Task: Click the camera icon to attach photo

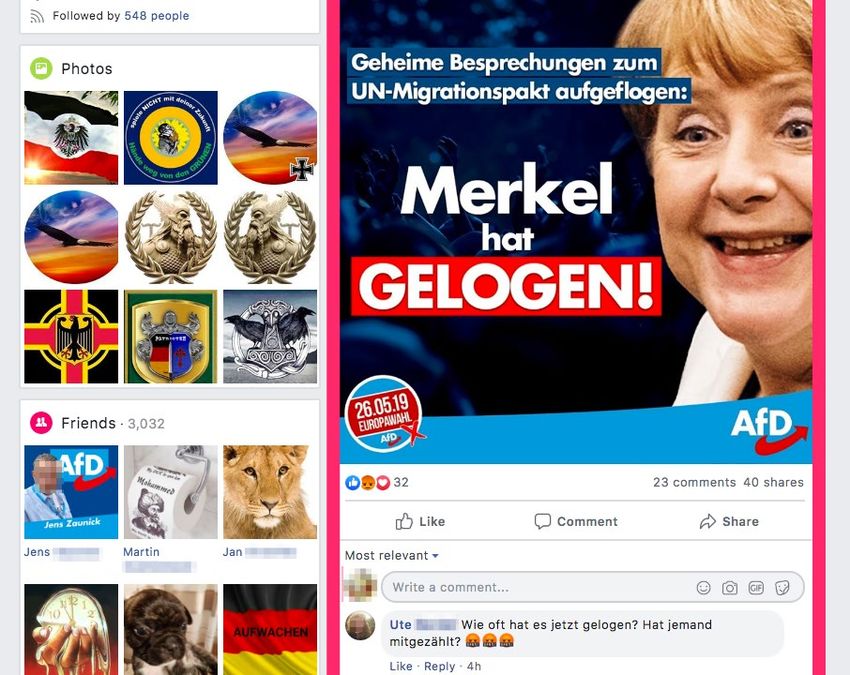Action: tap(730, 588)
